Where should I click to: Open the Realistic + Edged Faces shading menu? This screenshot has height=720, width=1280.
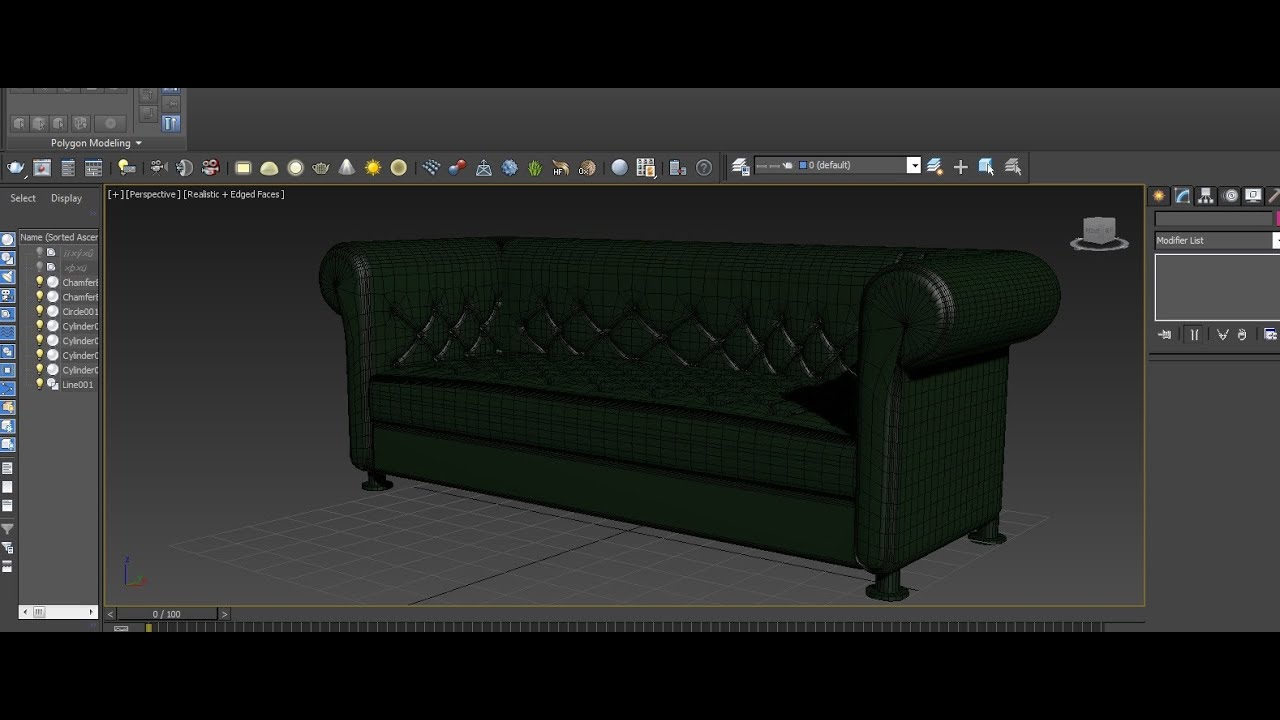(x=234, y=194)
